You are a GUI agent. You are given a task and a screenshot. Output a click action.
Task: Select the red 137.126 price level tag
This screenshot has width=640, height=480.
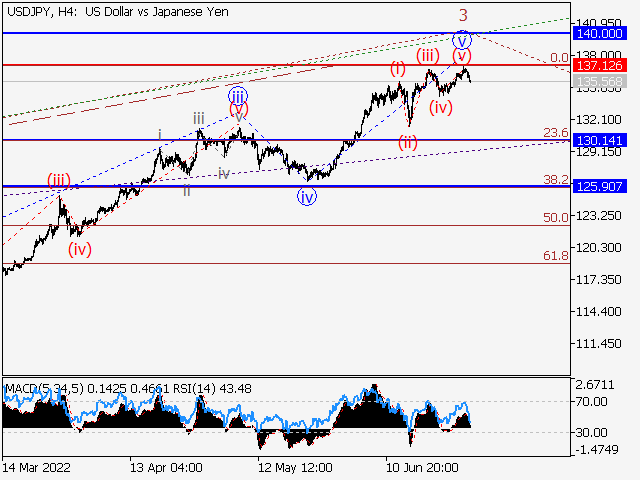coord(600,65)
